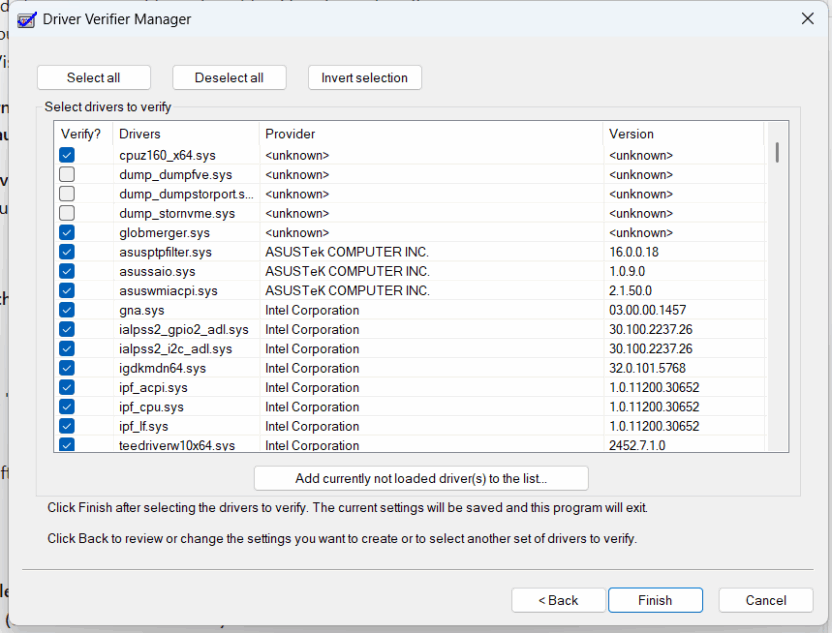
Task: Click the Driver Verifier Manager title bar icon
Action: tap(26, 18)
